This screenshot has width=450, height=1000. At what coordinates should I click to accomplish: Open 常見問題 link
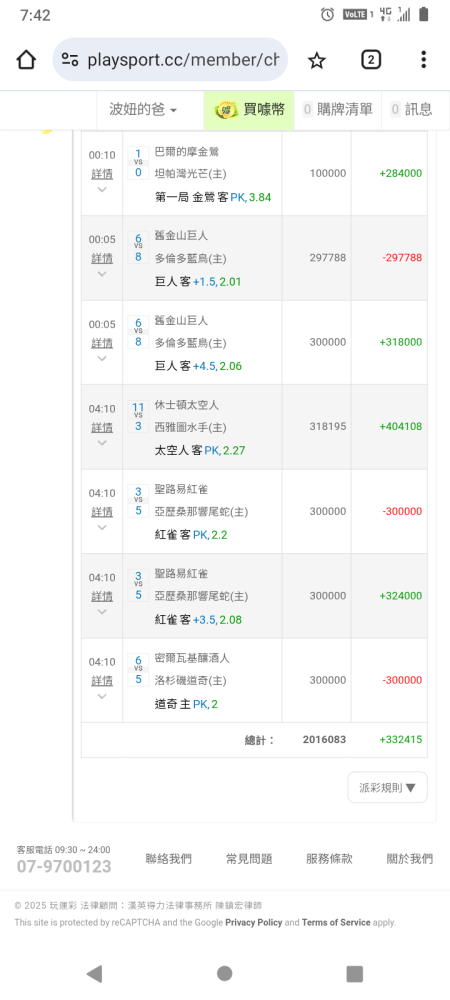click(x=249, y=859)
